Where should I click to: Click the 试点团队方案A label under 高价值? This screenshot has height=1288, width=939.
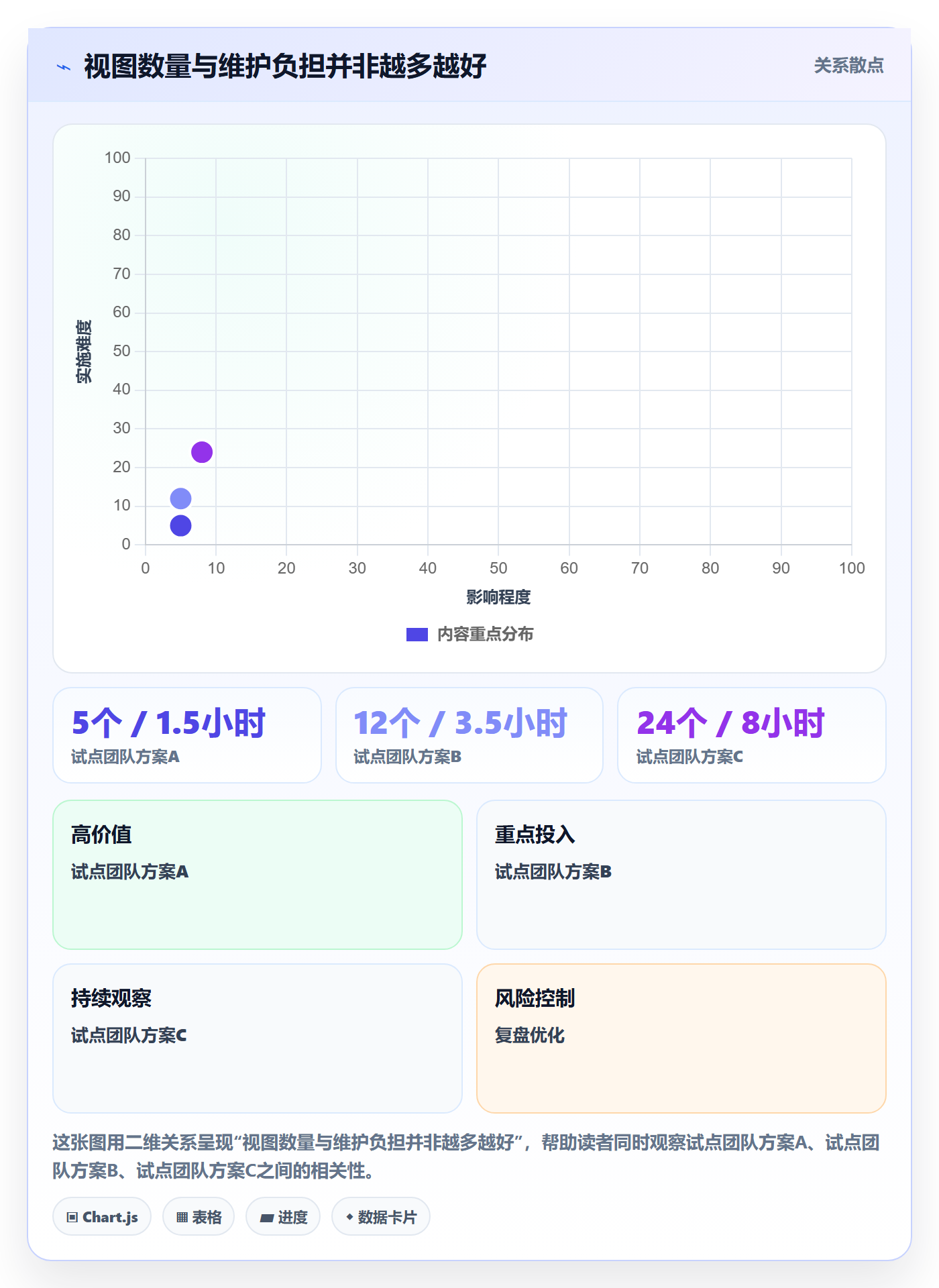(130, 871)
